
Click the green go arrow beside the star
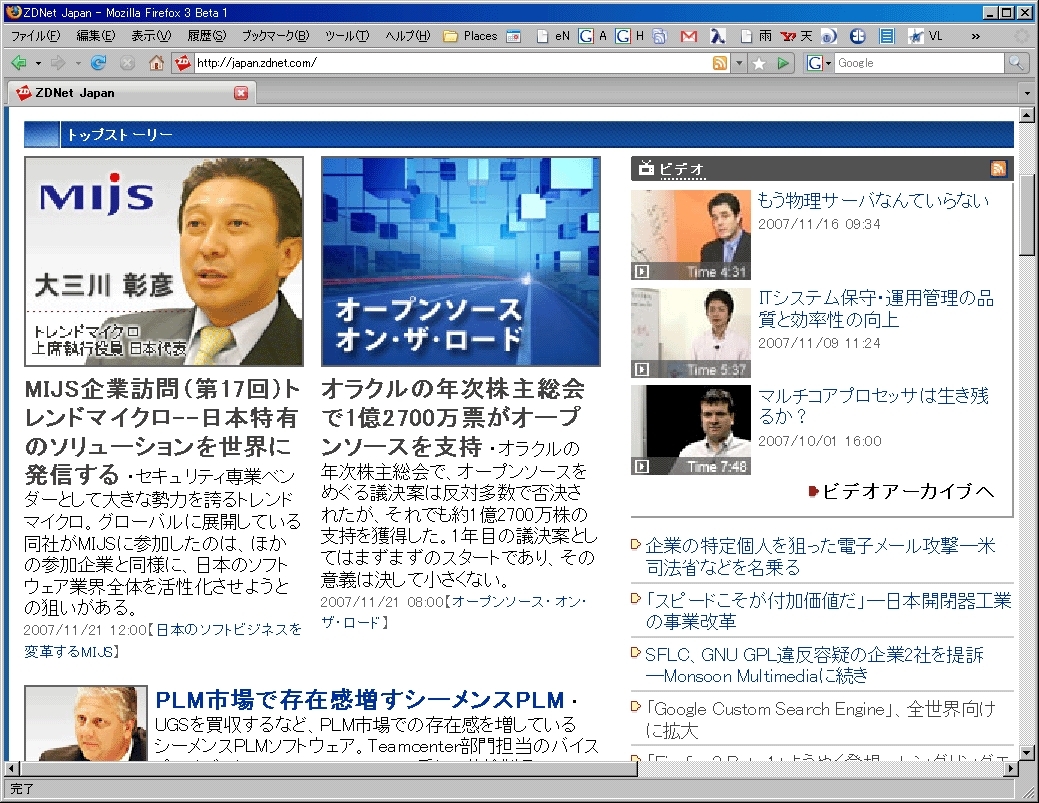click(784, 63)
